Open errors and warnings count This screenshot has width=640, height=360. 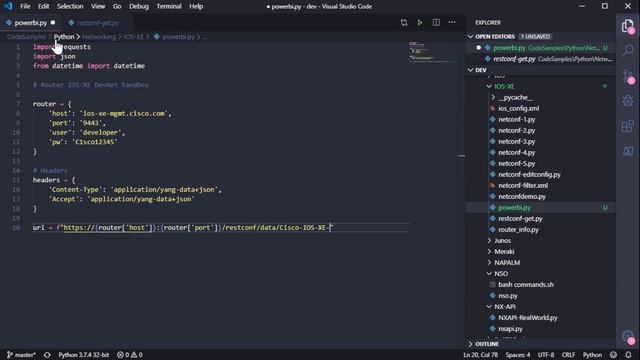pyautogui.click(x=130, y=355)
